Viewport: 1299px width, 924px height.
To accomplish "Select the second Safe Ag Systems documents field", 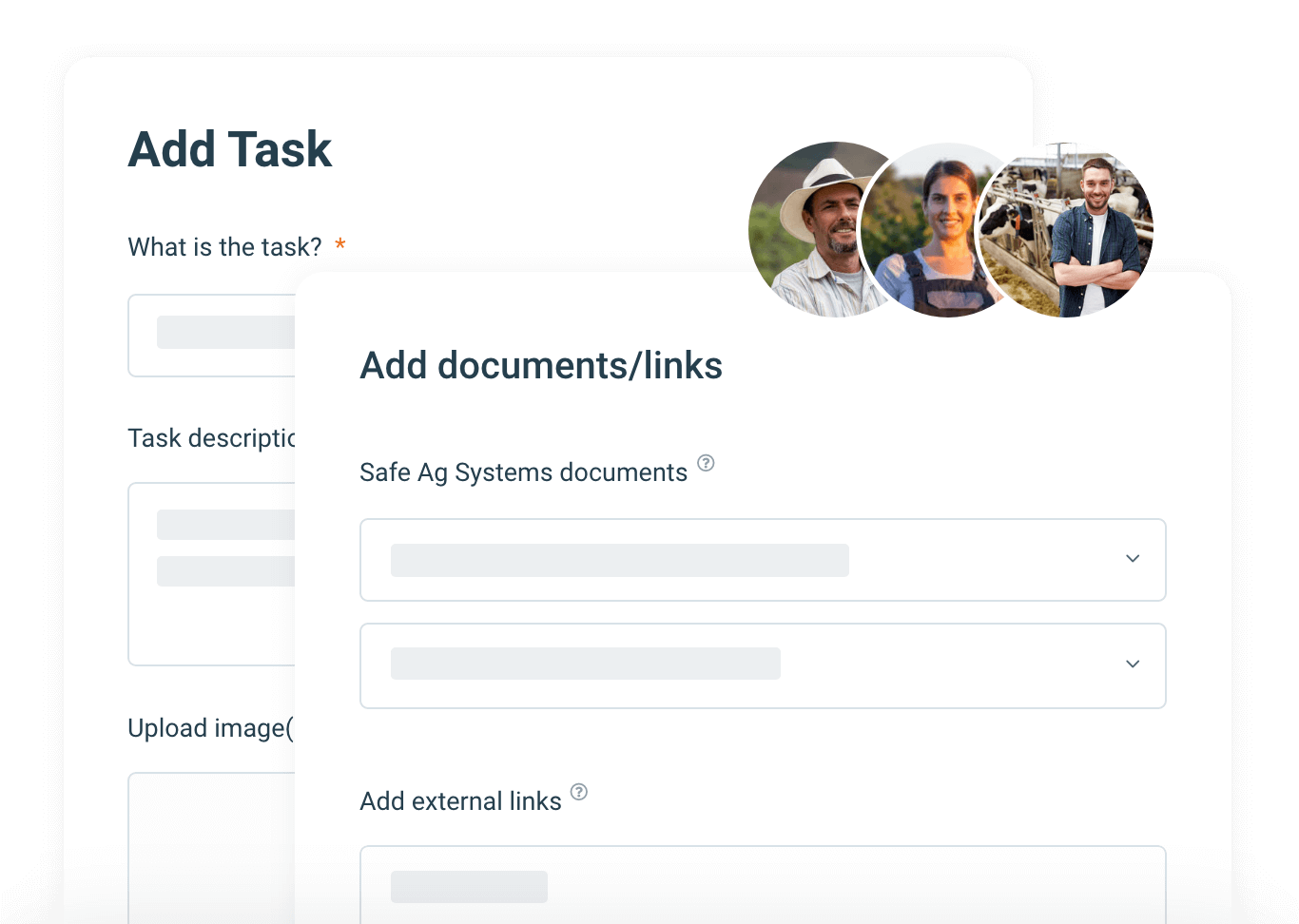I will [x=742, y=665].
